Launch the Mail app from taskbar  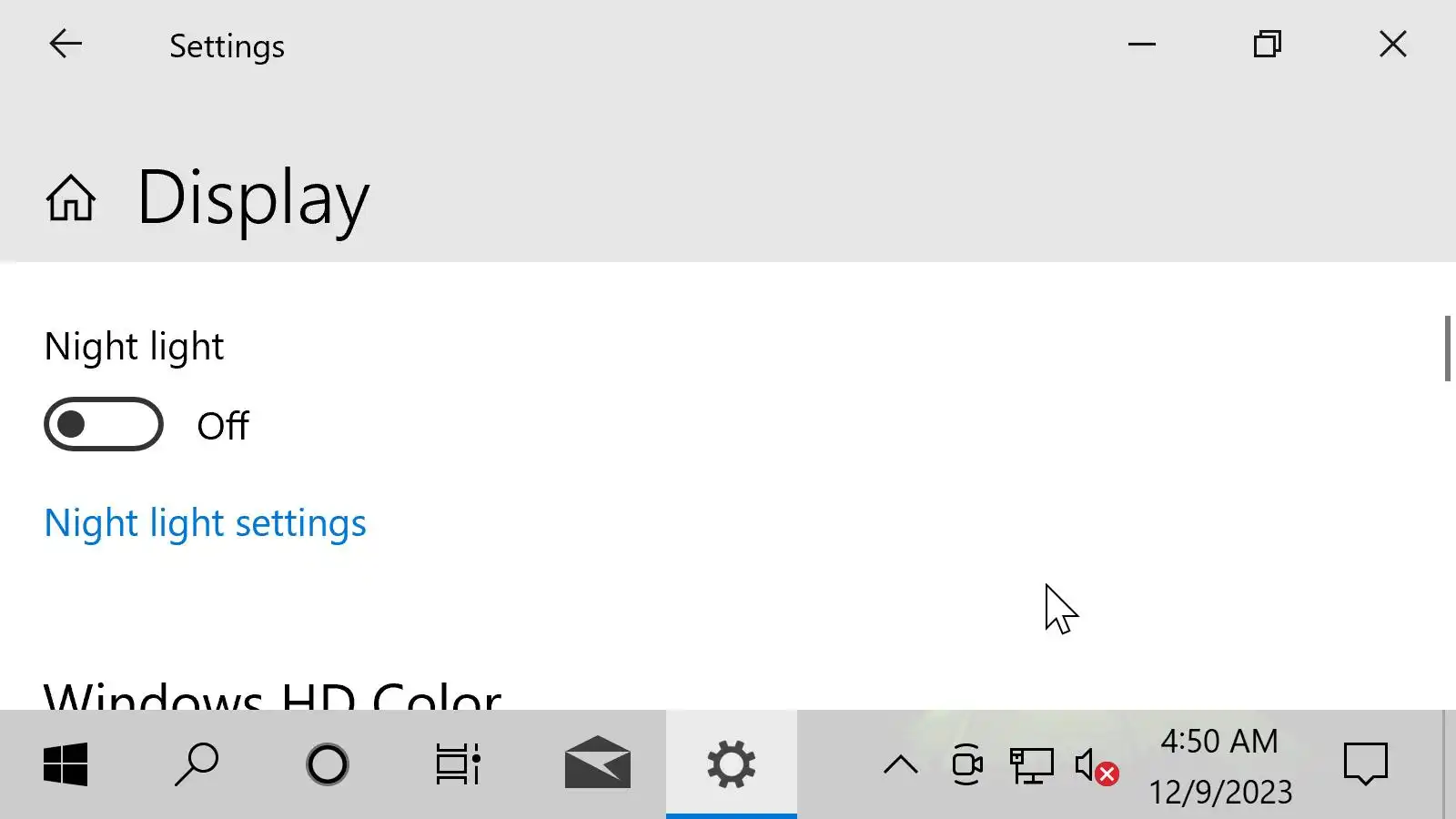[x=597, y=763]
